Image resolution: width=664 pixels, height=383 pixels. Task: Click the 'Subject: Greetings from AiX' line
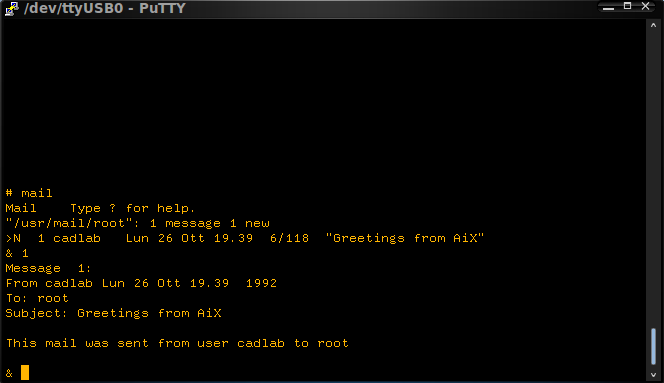113,313
